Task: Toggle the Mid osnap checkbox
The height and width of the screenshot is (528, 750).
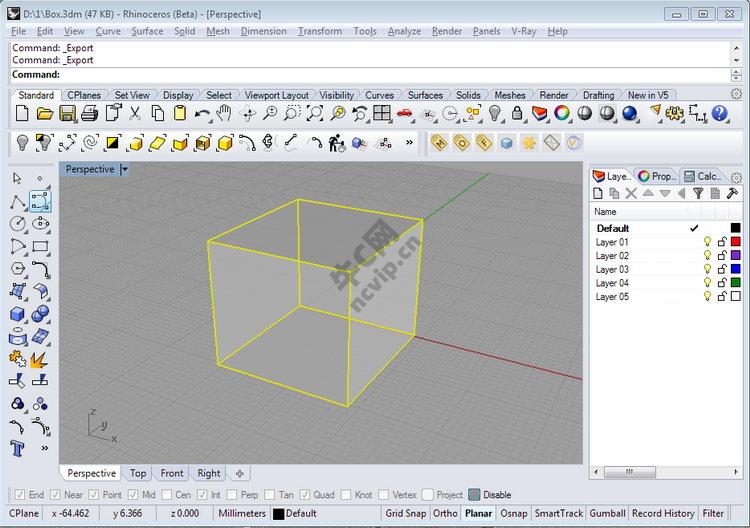Action: [x=133, y=495]
